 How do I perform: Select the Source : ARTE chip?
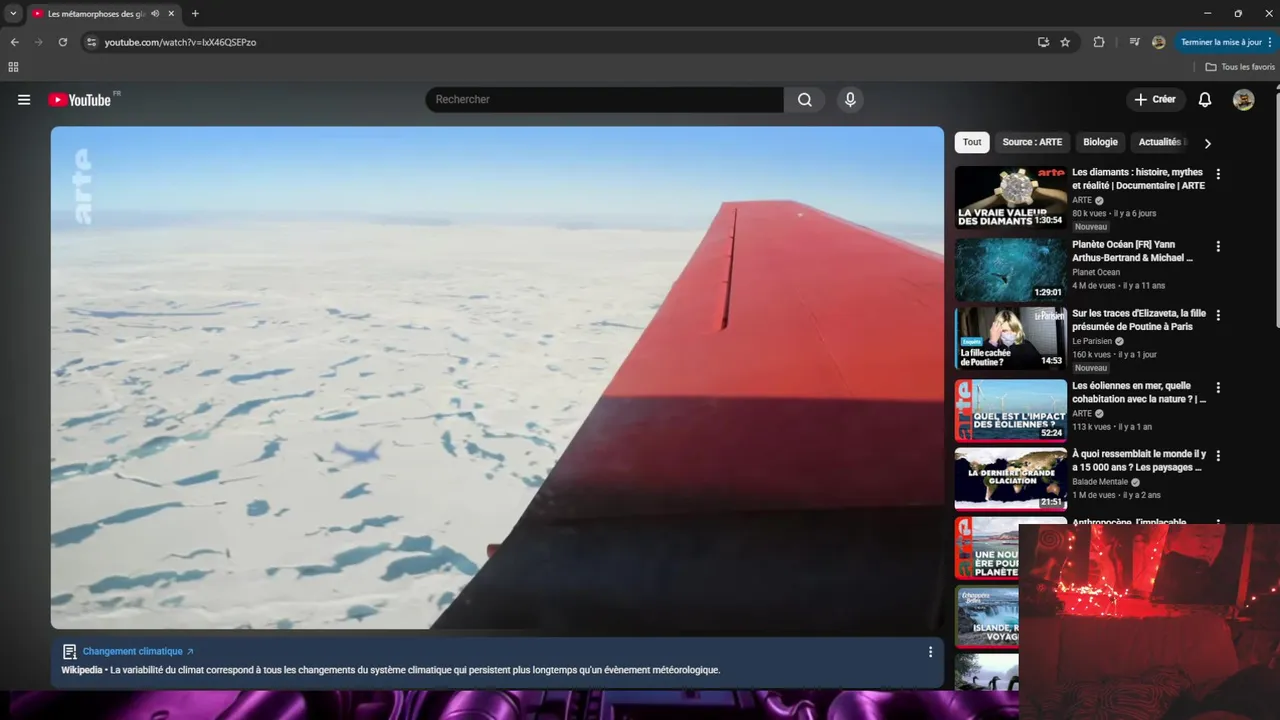(x=1032, y=142)
